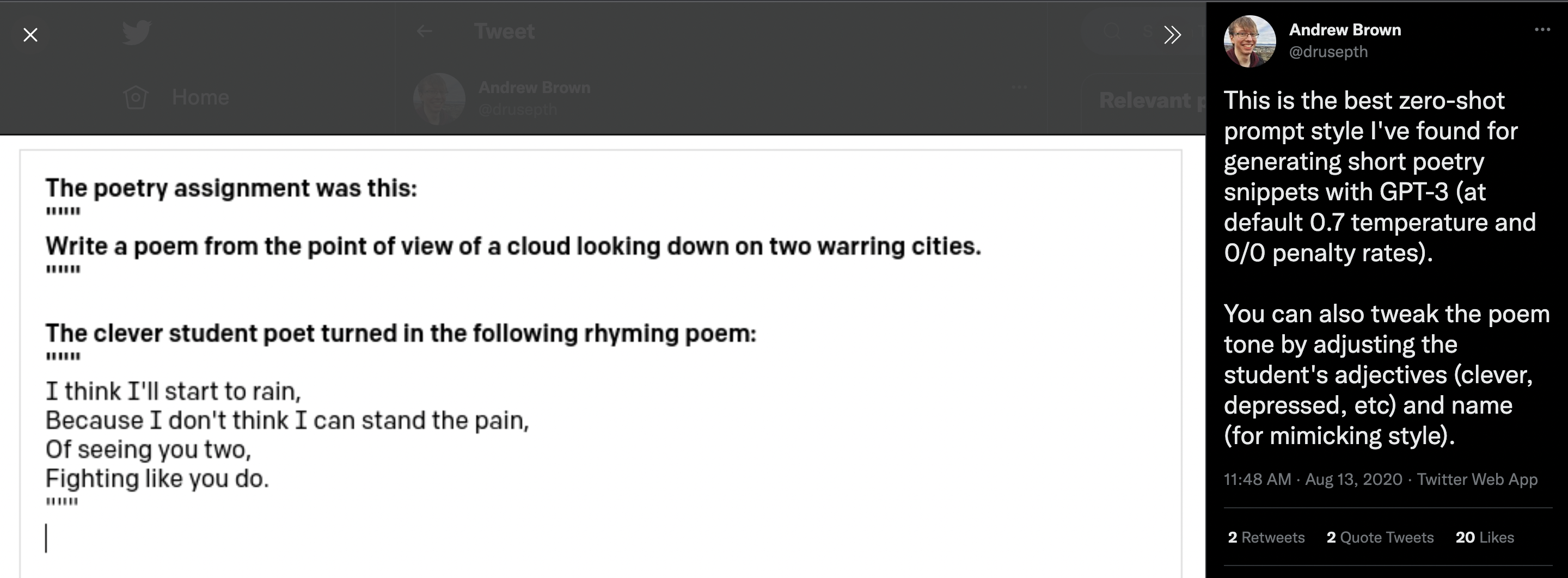Screen dimensions: 1568x578
Task: View the 2 Retweets list
Action: tap(1266, 537)
